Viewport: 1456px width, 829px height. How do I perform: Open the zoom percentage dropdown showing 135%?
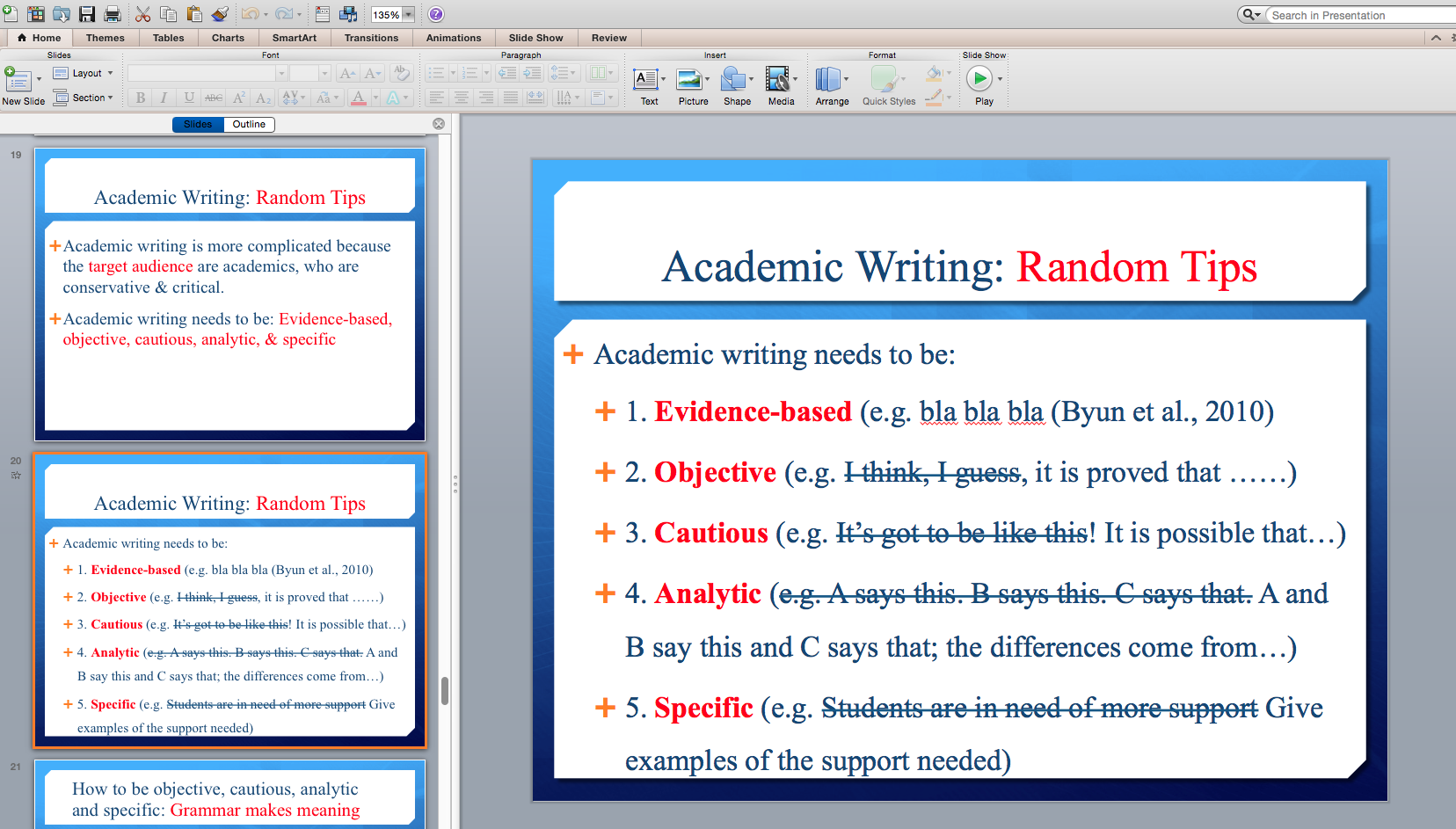point(408,15)
